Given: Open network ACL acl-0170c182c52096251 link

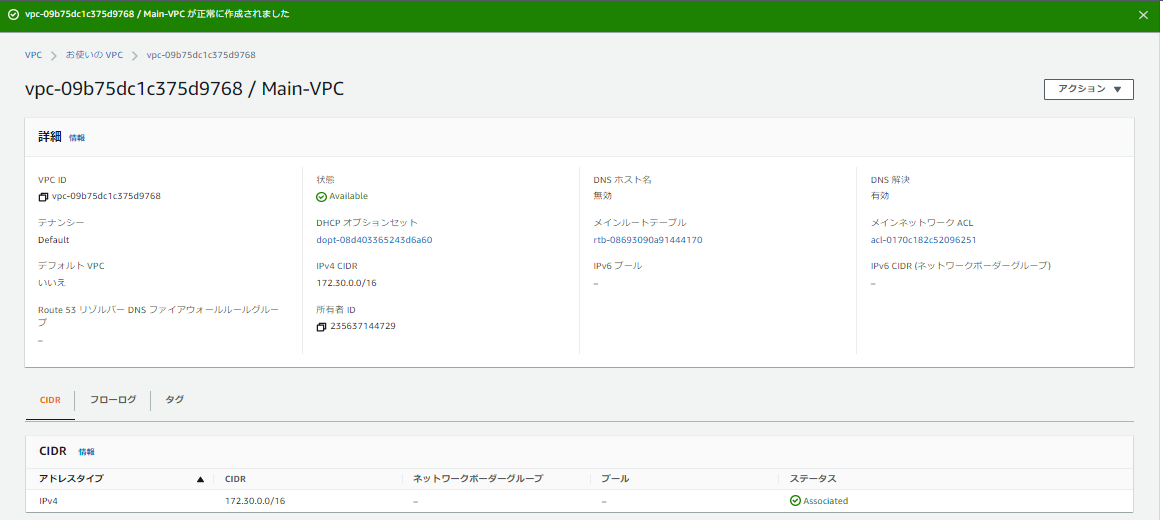Looking at the screenshot, I should (923, 240).
